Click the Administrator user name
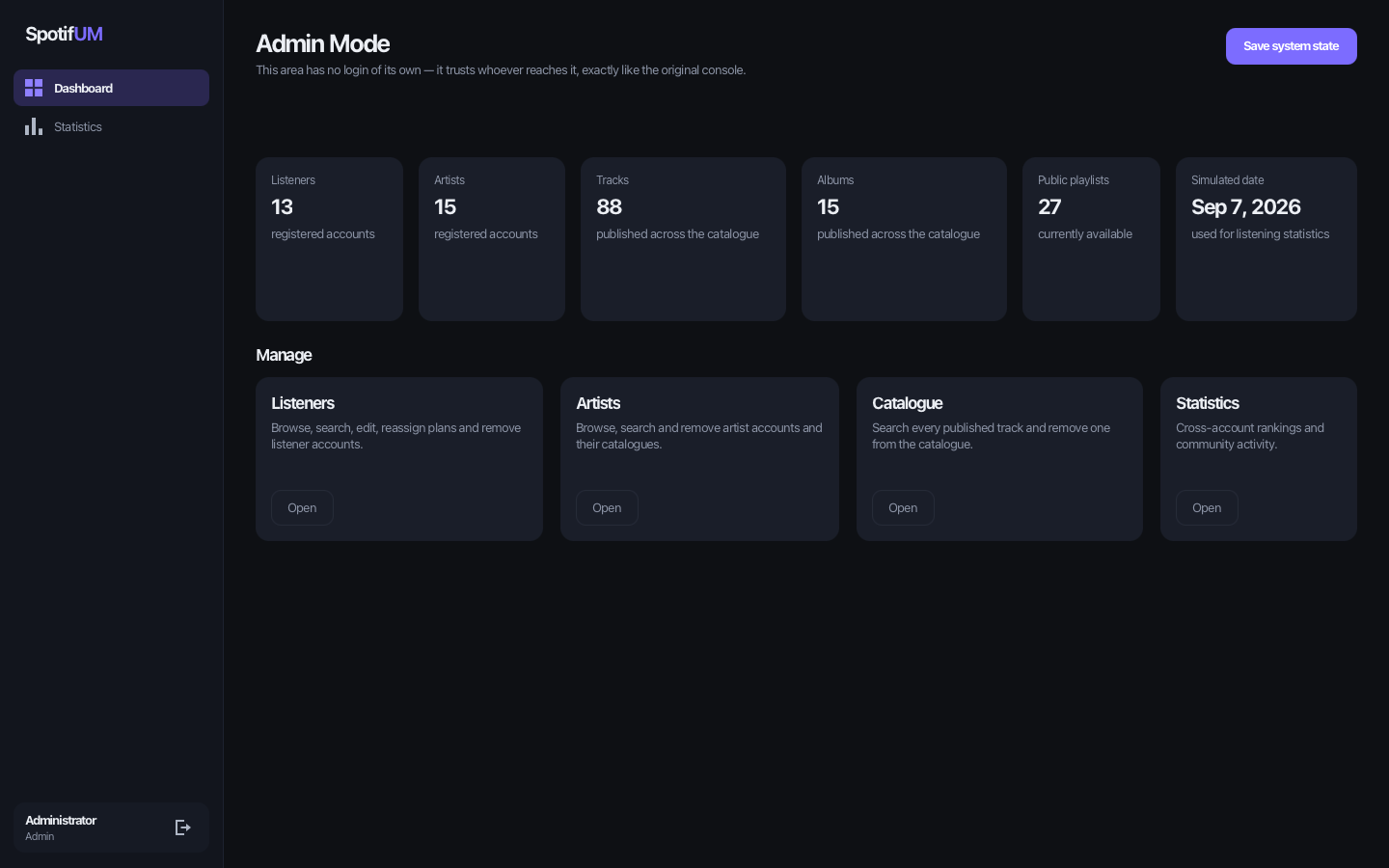The width and height of the screenshot is (1389, 868). pos(61,820)
